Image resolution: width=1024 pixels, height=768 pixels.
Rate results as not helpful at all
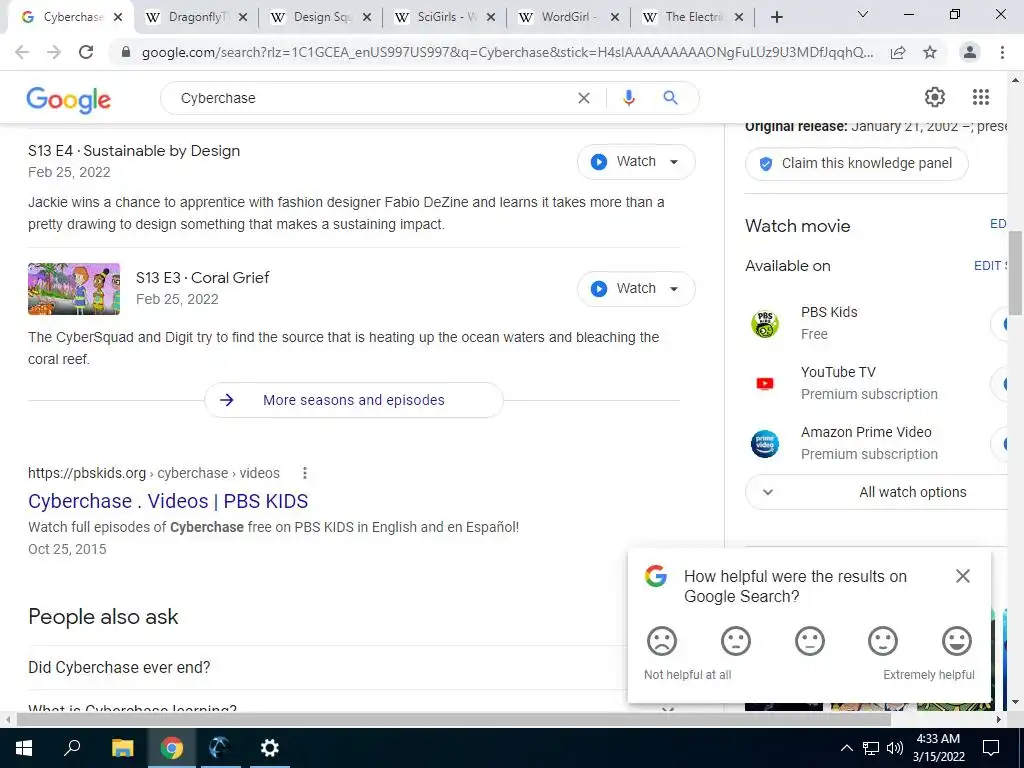click(x=662, y=641)
